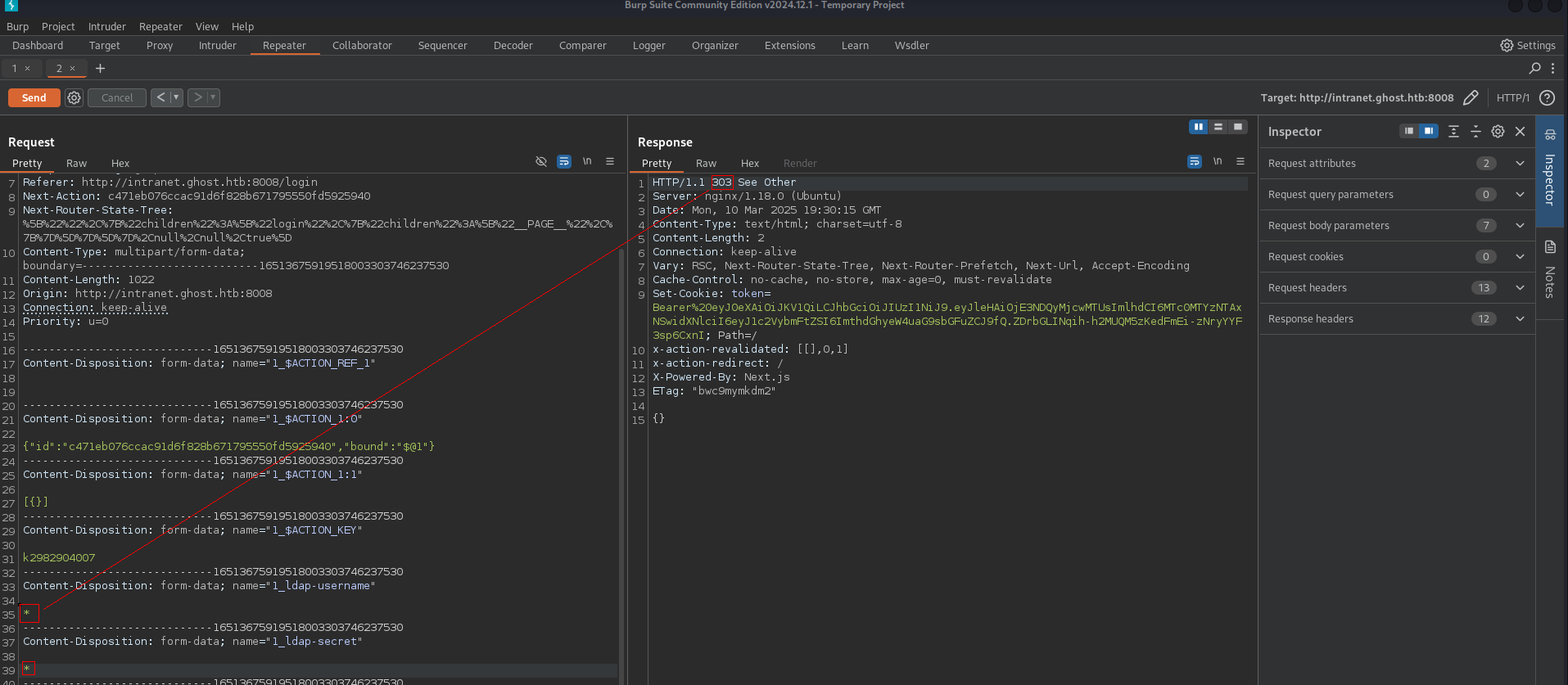
Task: Close Repeater tab 1
Action: click(27, 69)
